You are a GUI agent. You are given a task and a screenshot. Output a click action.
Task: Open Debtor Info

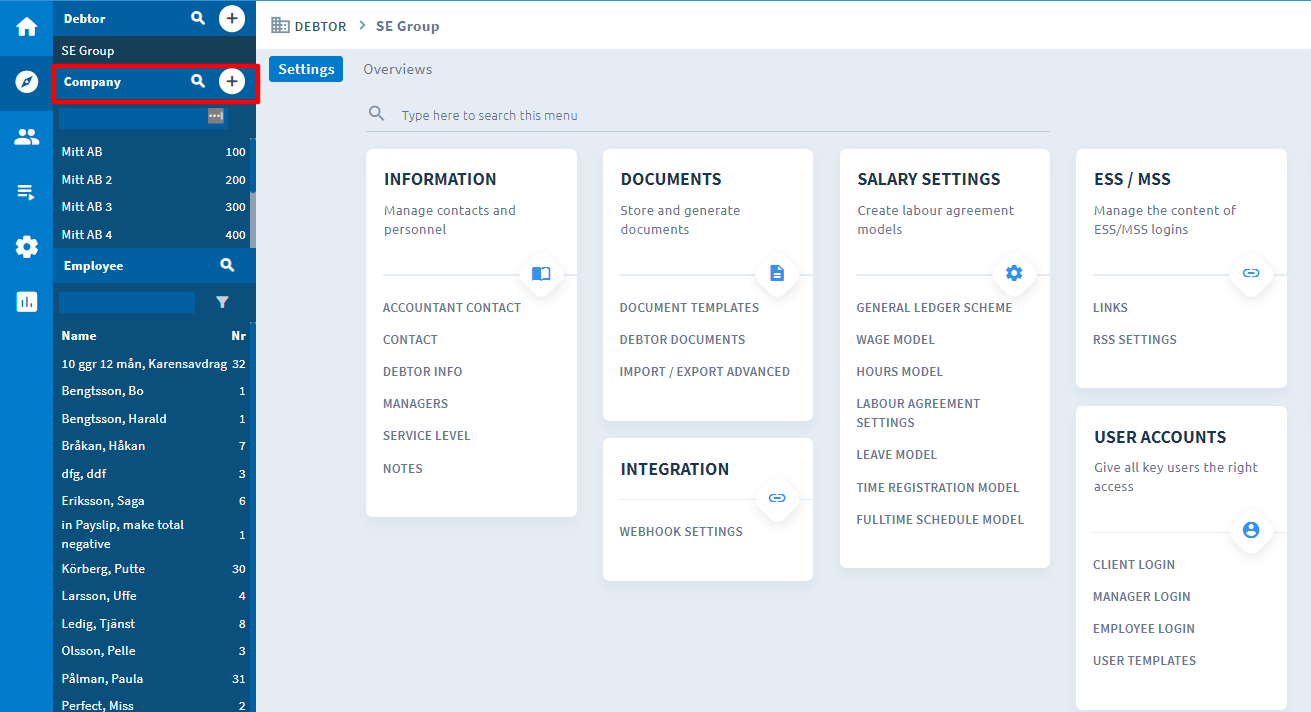point(422,372)
